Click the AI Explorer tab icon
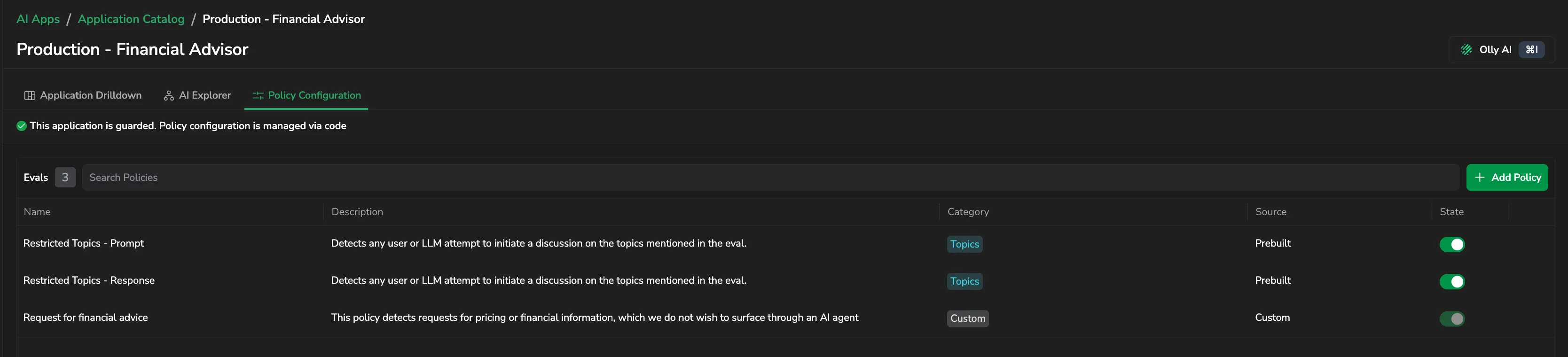1568x357 pixels. [169, 95]
